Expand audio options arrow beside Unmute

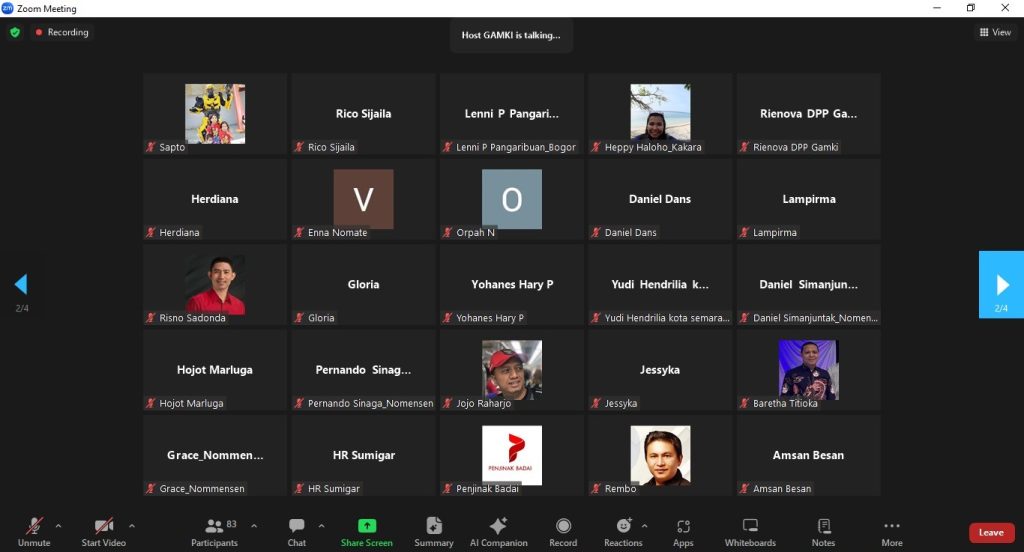point(58,526)
